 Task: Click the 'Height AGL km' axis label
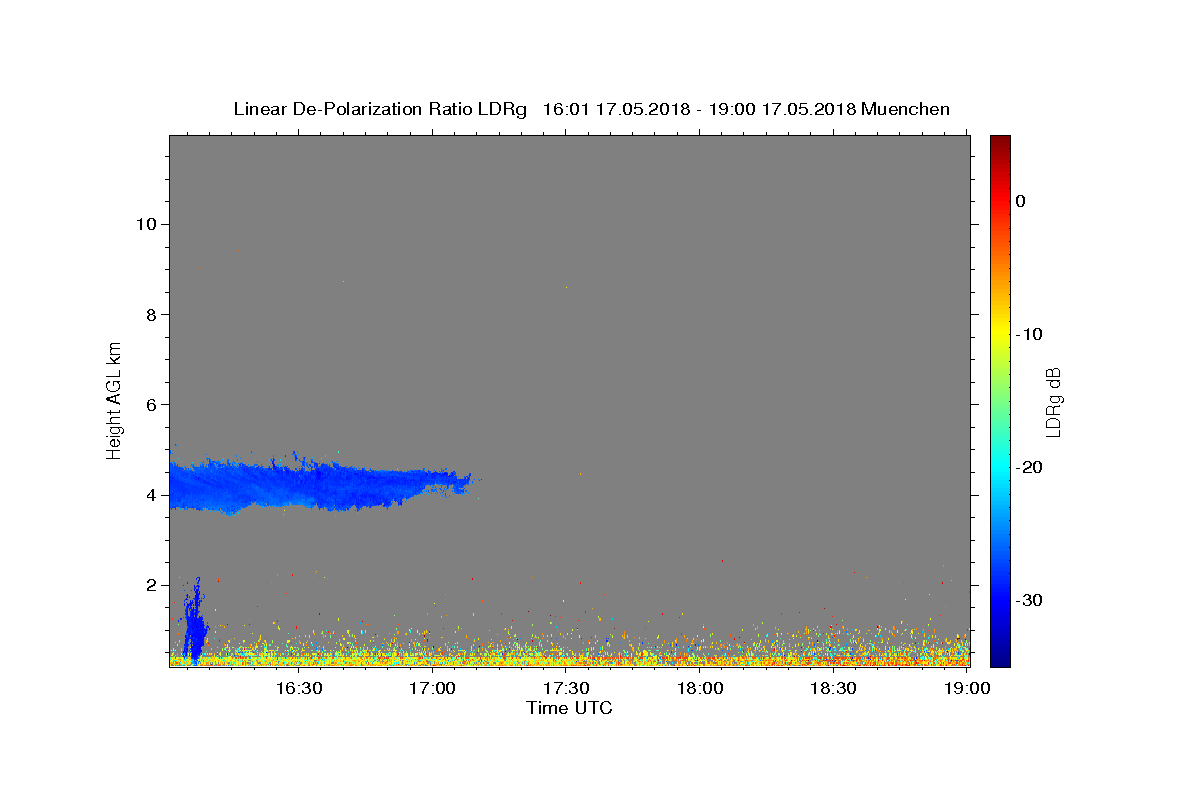click(x=115, y=400)
